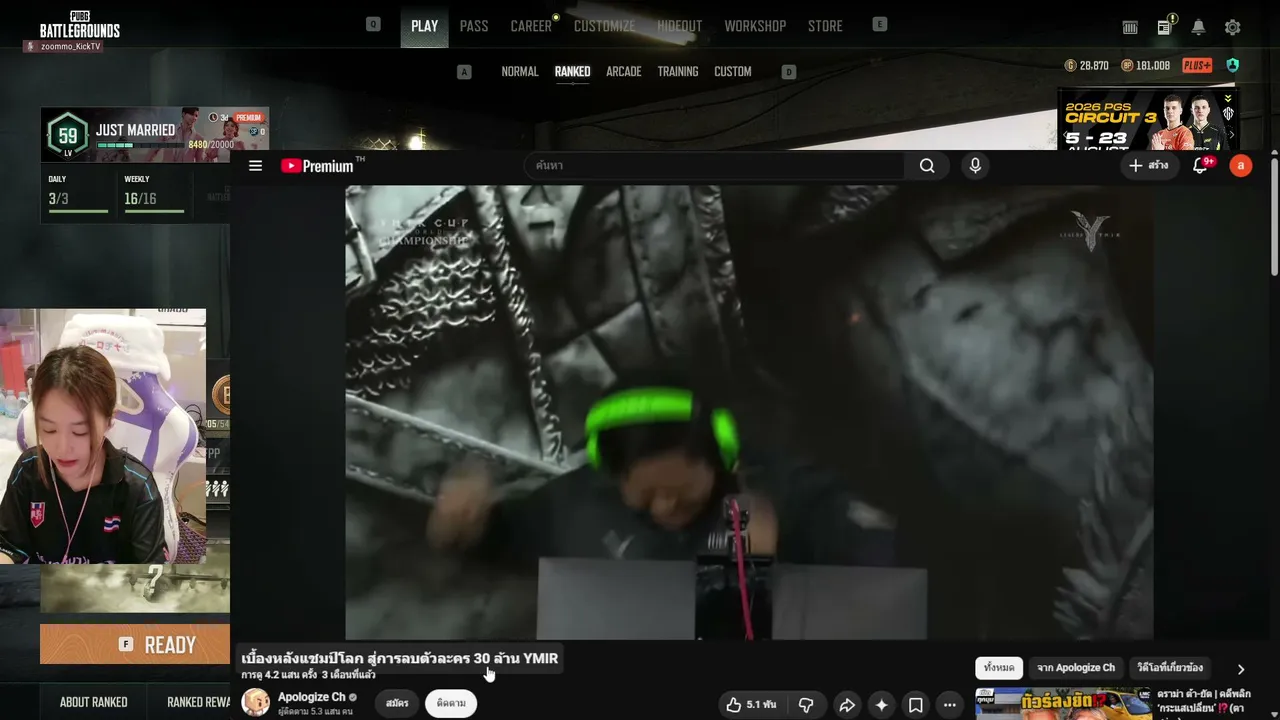Open the STORE tab
1280x720 pixels.
(x=825, y=26)
